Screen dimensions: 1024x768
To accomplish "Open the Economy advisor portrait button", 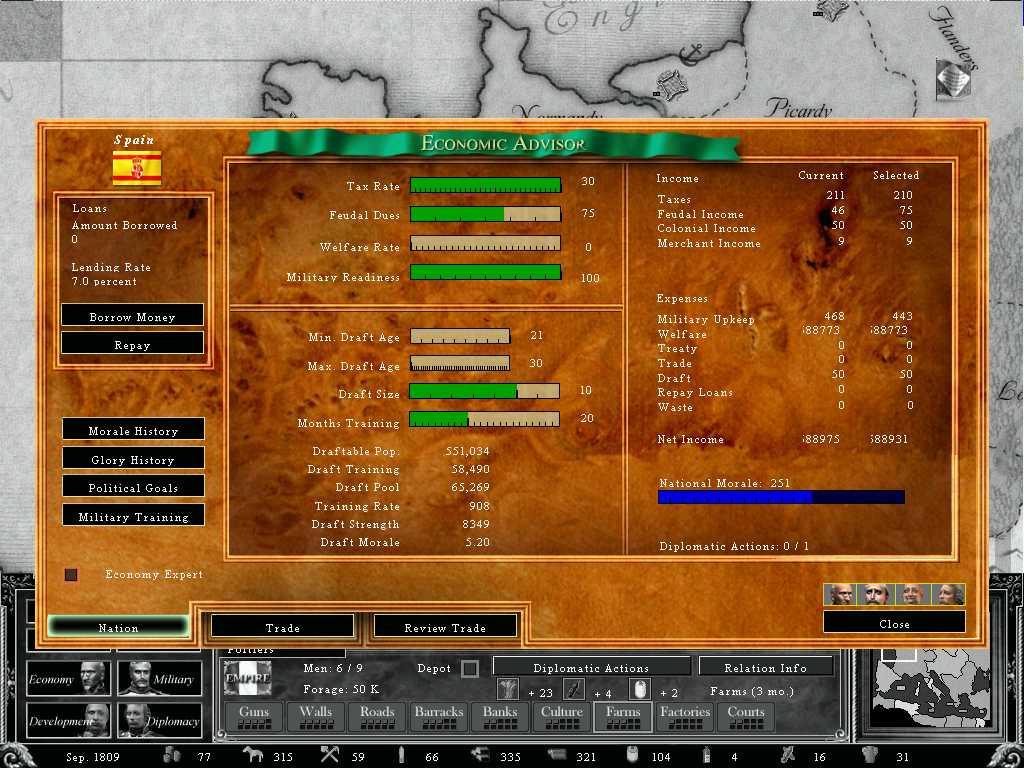I will coord(69,679).
